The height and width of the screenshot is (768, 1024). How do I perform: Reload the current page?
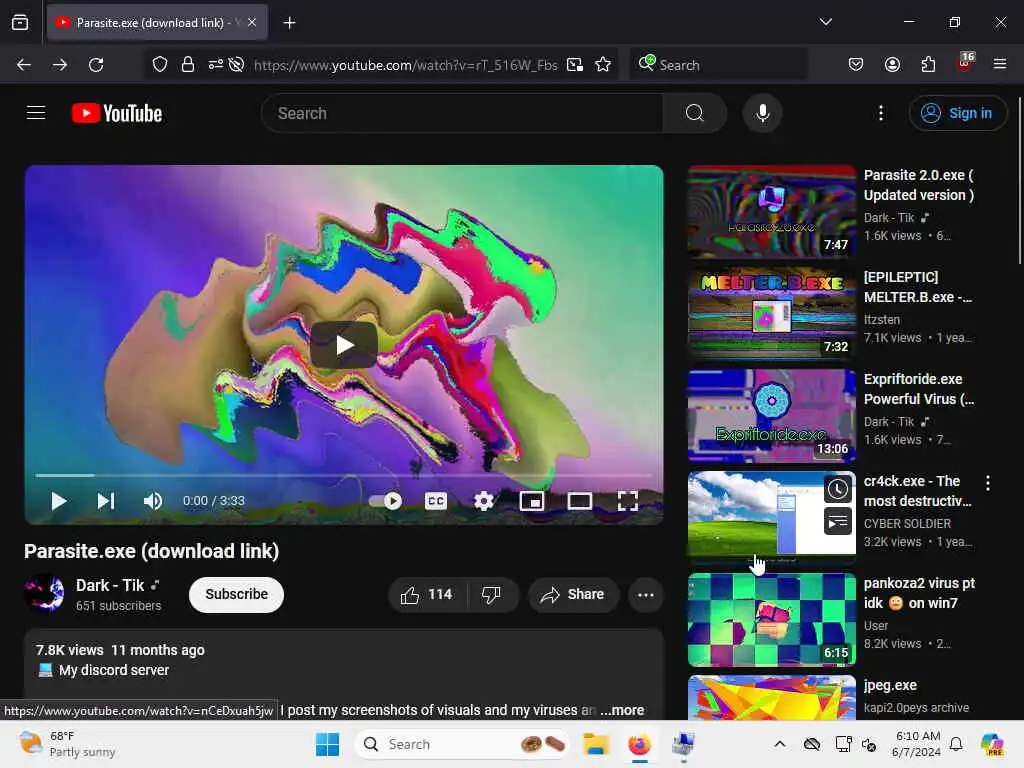click(96, 65)
